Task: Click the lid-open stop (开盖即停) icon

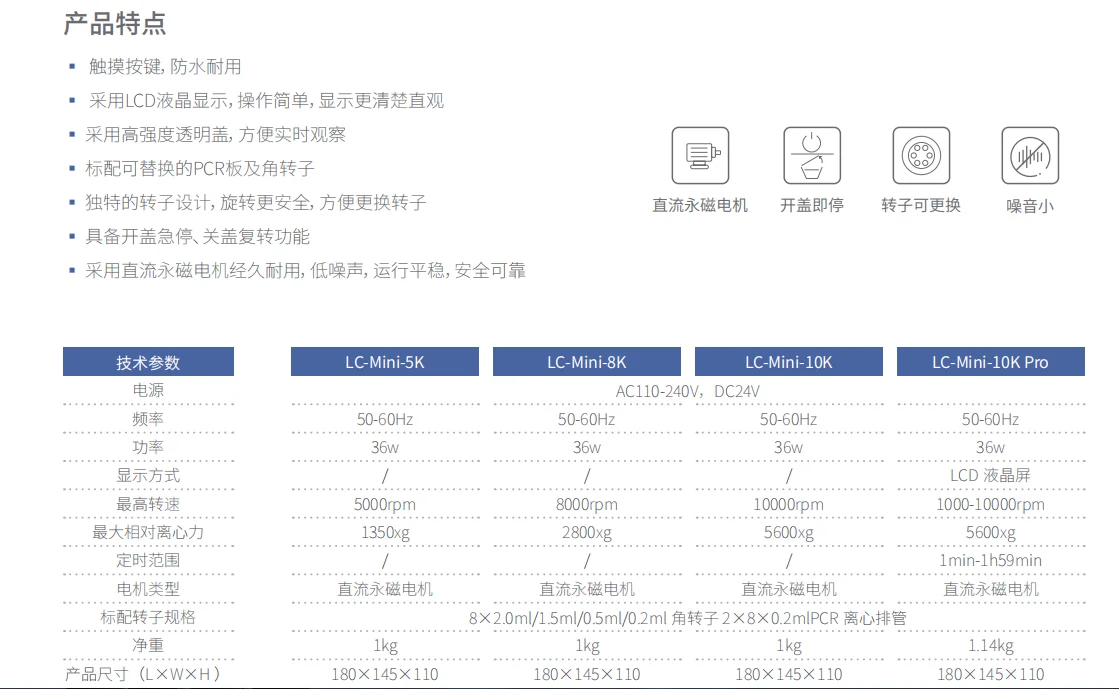Action: click(811, 156)
